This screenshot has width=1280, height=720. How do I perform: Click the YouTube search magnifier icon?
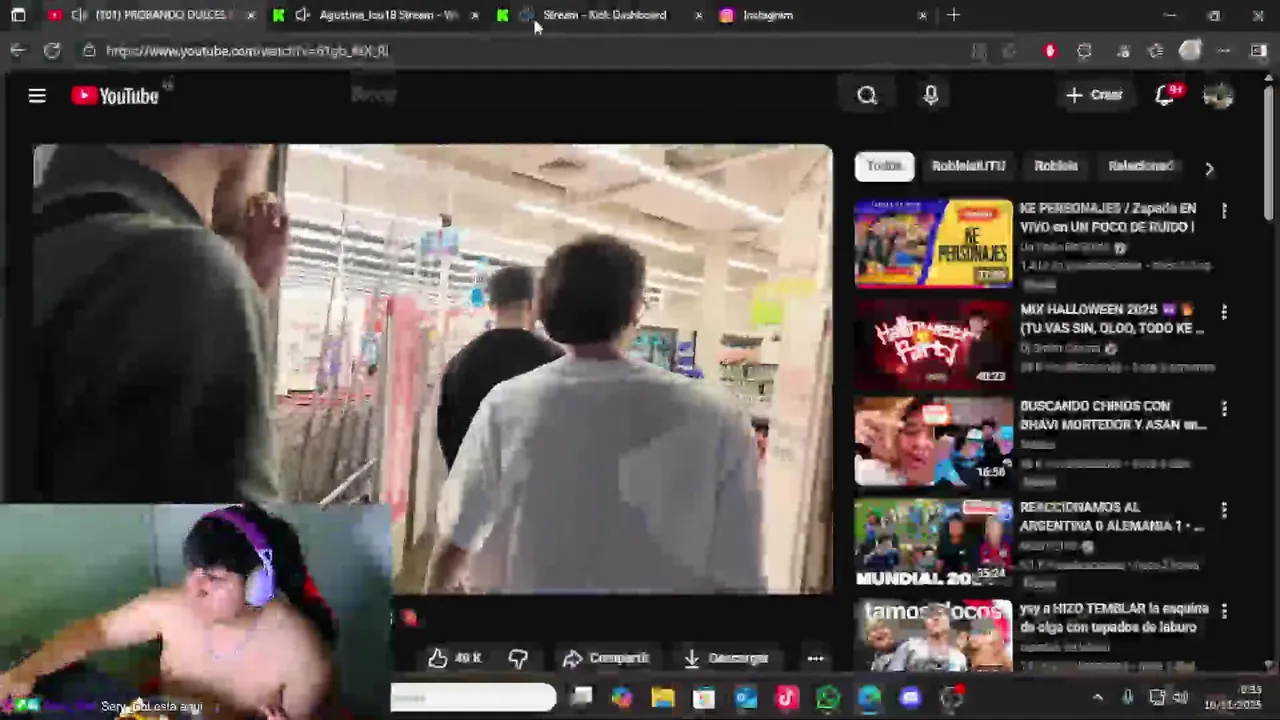click(x=867, y=95)
